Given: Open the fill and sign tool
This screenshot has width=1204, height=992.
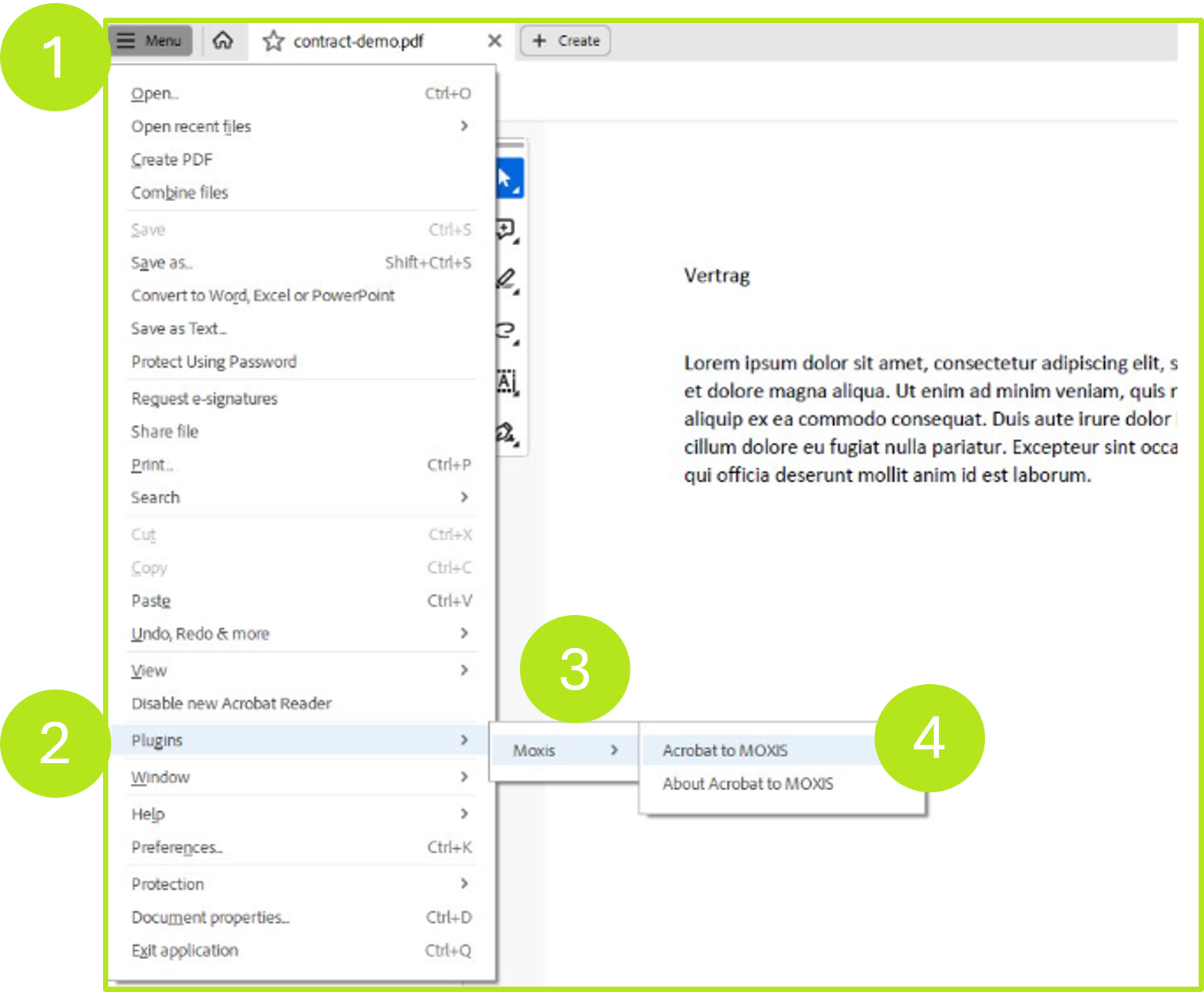Looking at the screenshot, I should (508, 433).
